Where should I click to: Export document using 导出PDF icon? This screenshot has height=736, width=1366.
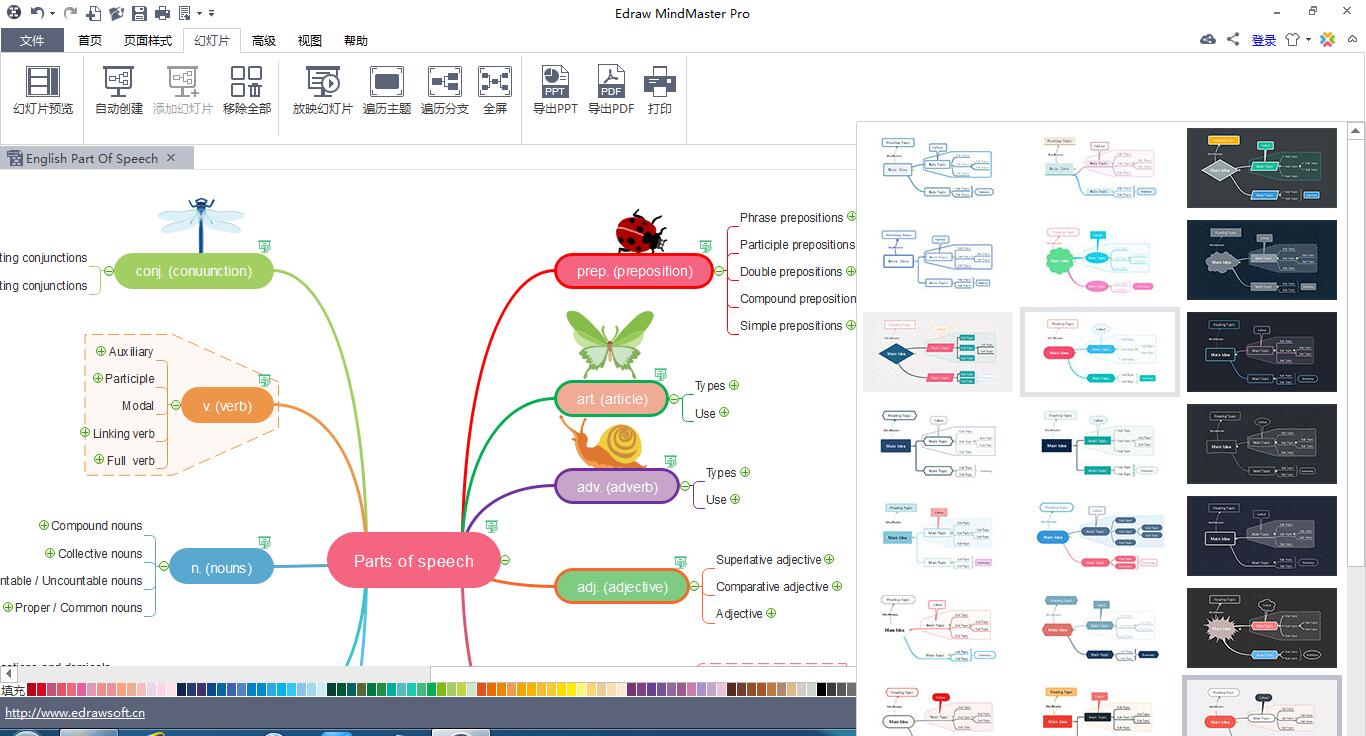point(611,91)
